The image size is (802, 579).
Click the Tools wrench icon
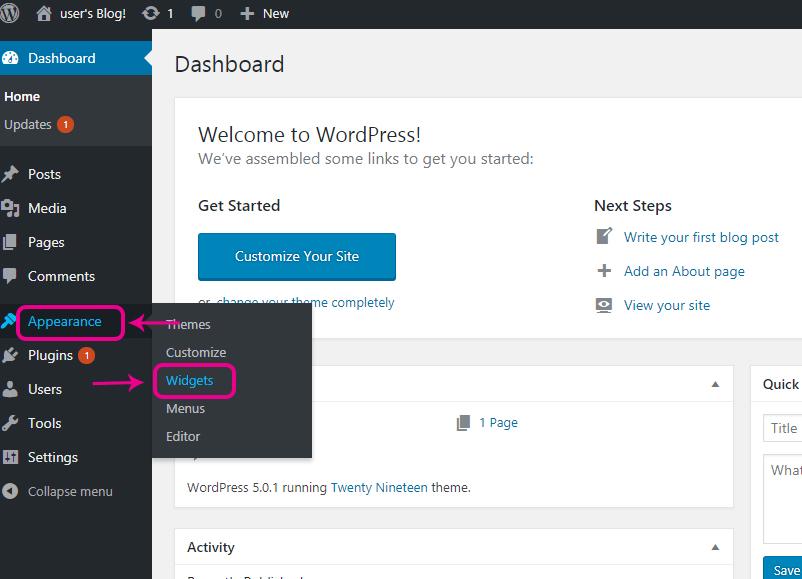[10, 423]
